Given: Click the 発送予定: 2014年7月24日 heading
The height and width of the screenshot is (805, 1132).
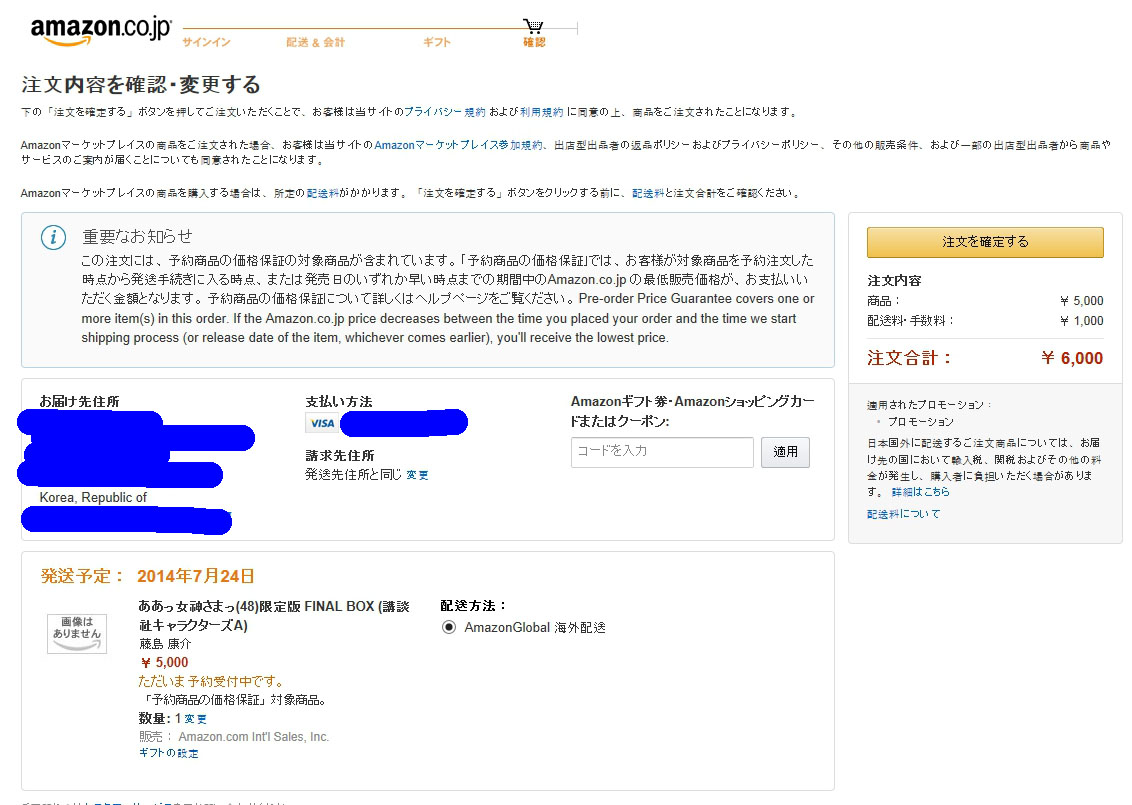Looking at the screenshot, I should 147,576.
